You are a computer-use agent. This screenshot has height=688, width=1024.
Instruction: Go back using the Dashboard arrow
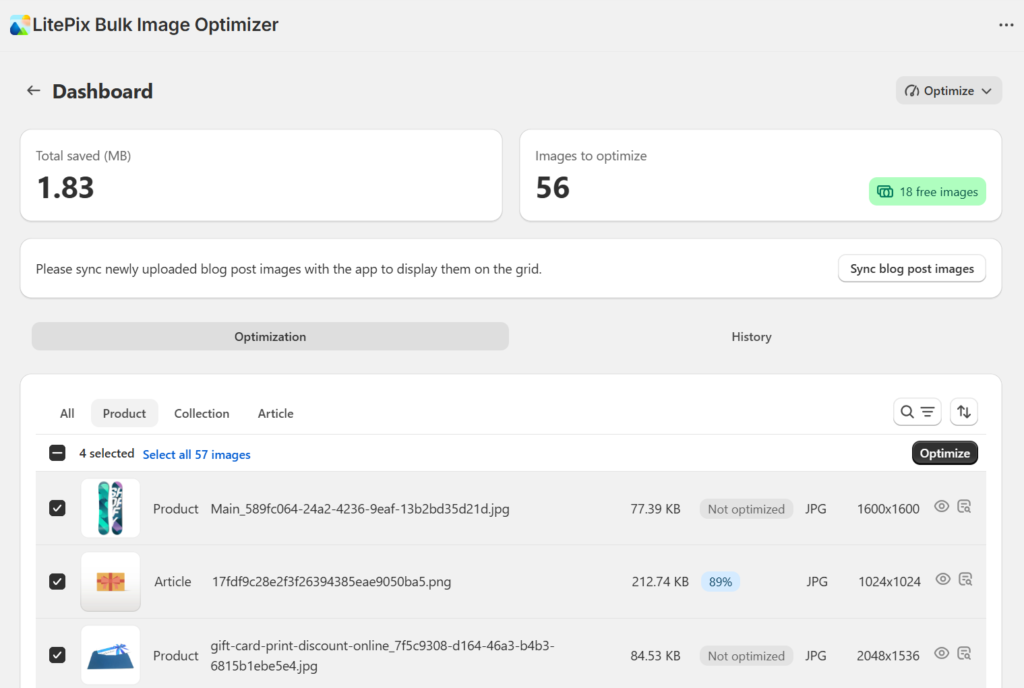(x=34, y=91)
